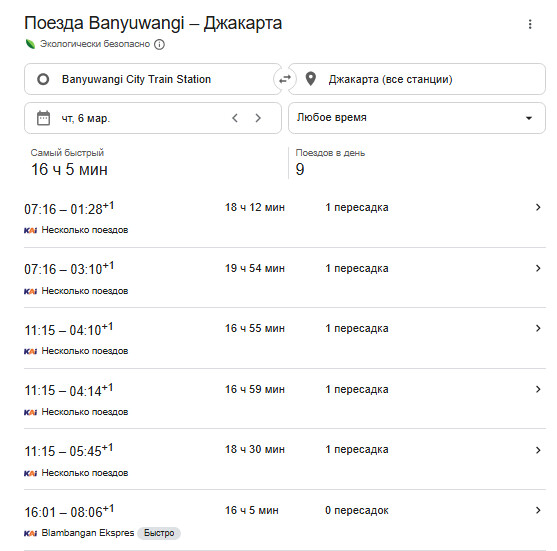The image size is (557, 551).
Task: Expand the 11:15 – 04:10 trip chevron
Action: (x=538, y=328)
